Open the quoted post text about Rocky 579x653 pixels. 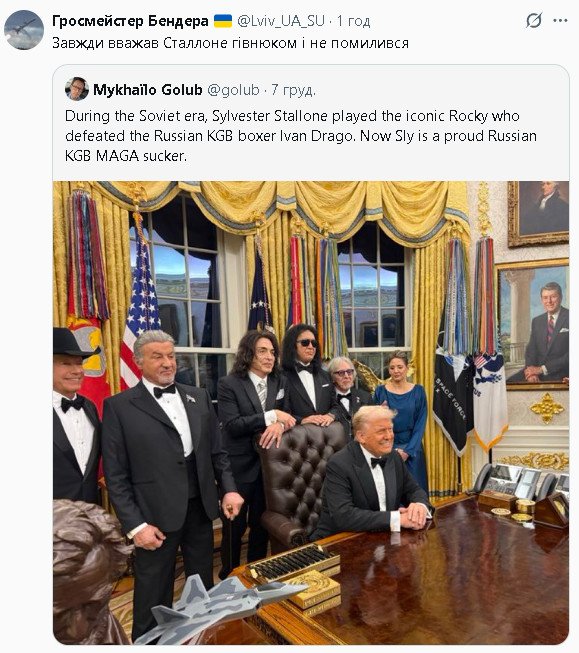[x=301, y=136]
